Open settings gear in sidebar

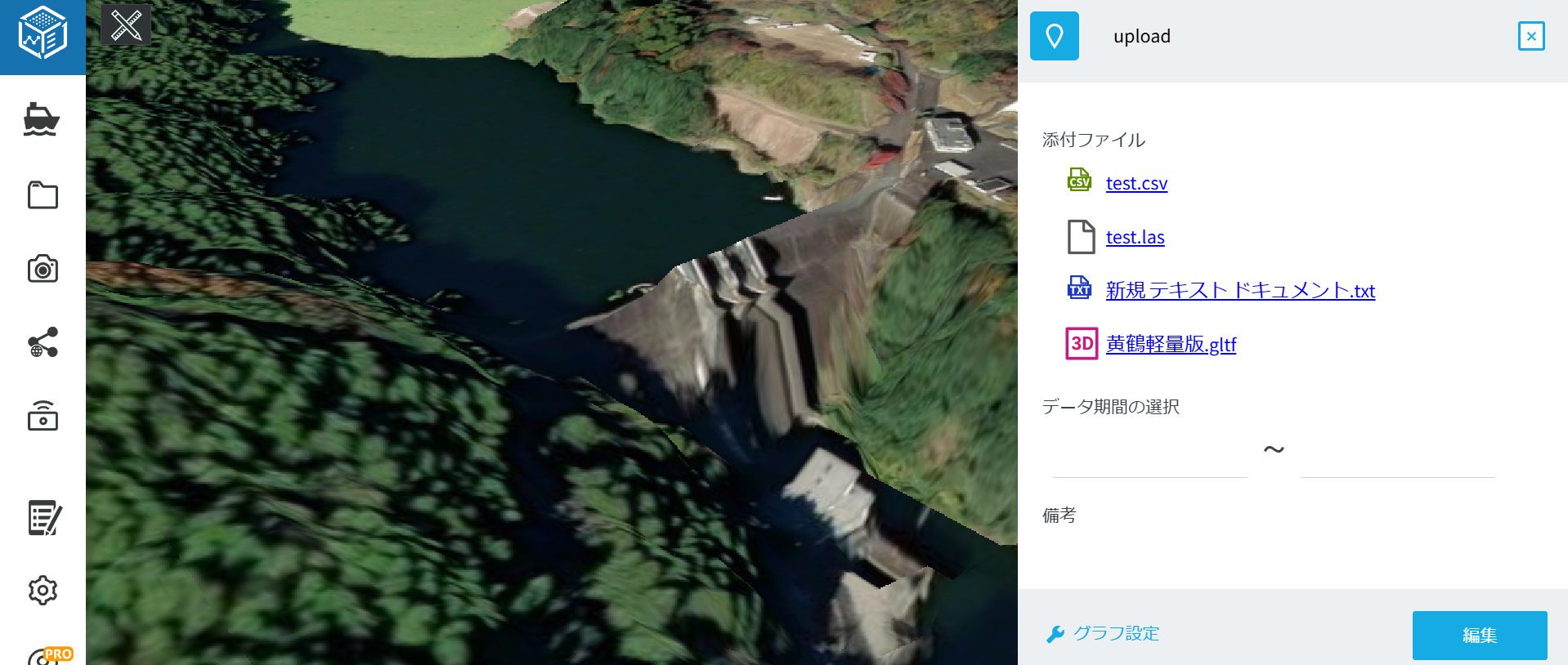point(43,590)
